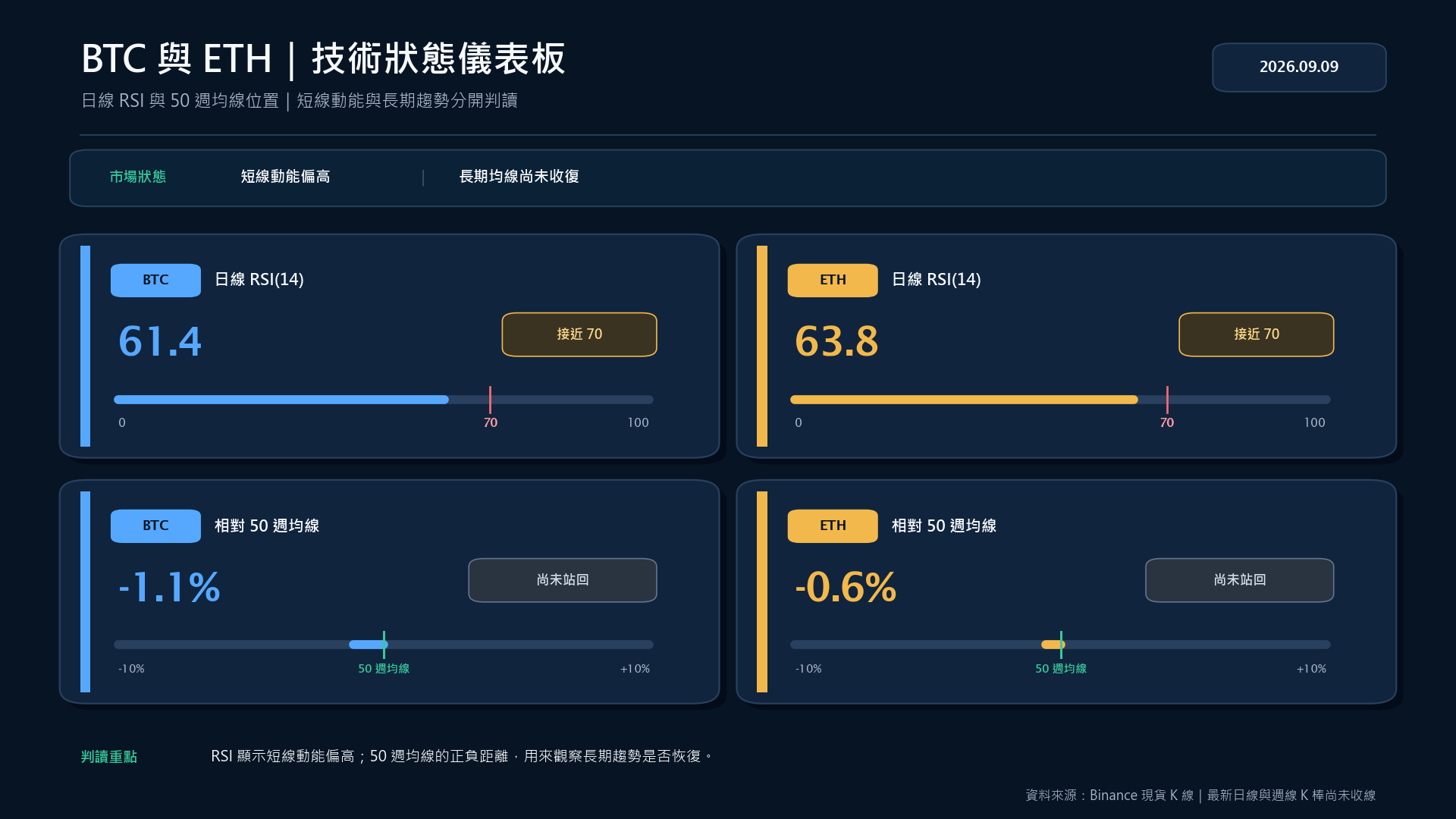
Task: Click the 接近 70 tag in the BTC card
Action: tap(579, 334)
